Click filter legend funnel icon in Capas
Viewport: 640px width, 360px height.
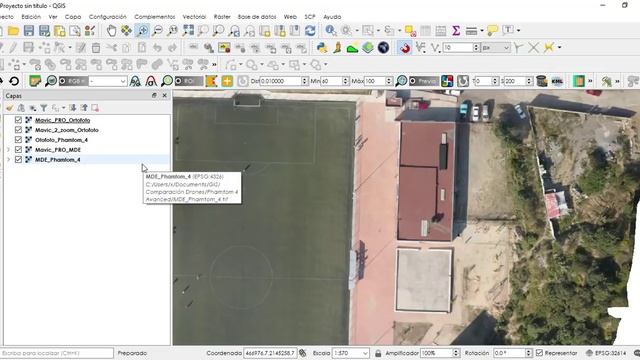tap(44, 108)
